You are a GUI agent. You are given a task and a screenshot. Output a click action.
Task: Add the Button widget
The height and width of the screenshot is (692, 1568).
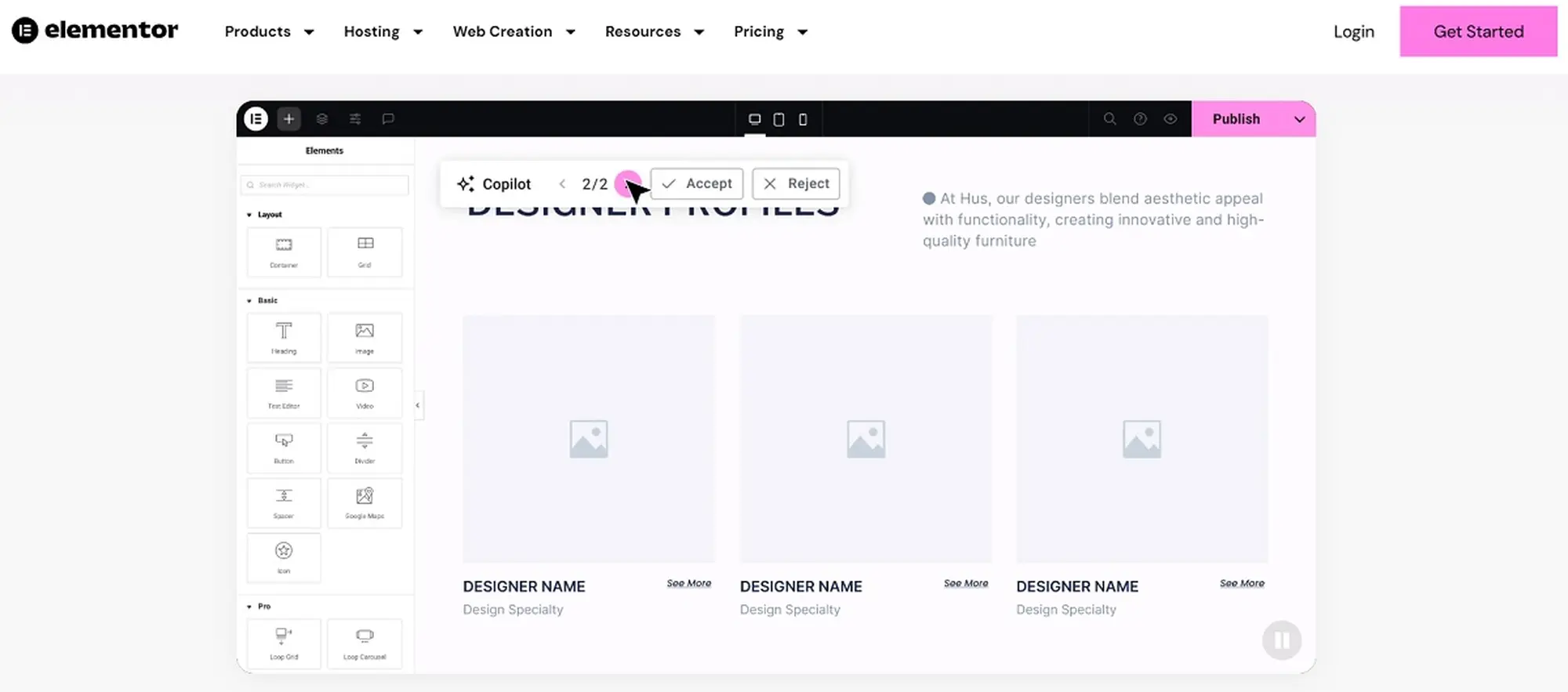click(284, 447)
